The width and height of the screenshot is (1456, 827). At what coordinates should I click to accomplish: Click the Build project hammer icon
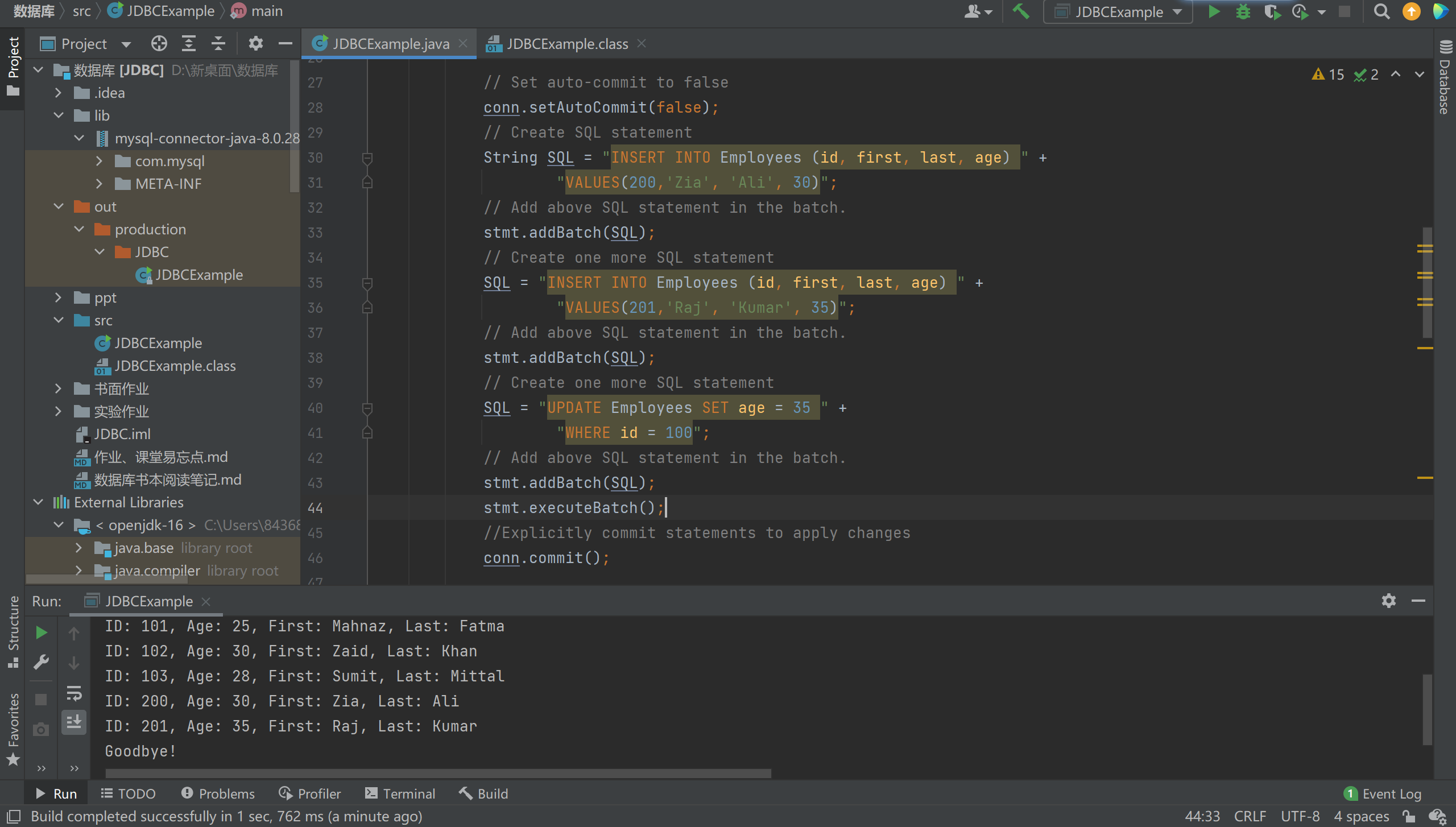[1021, 12]
